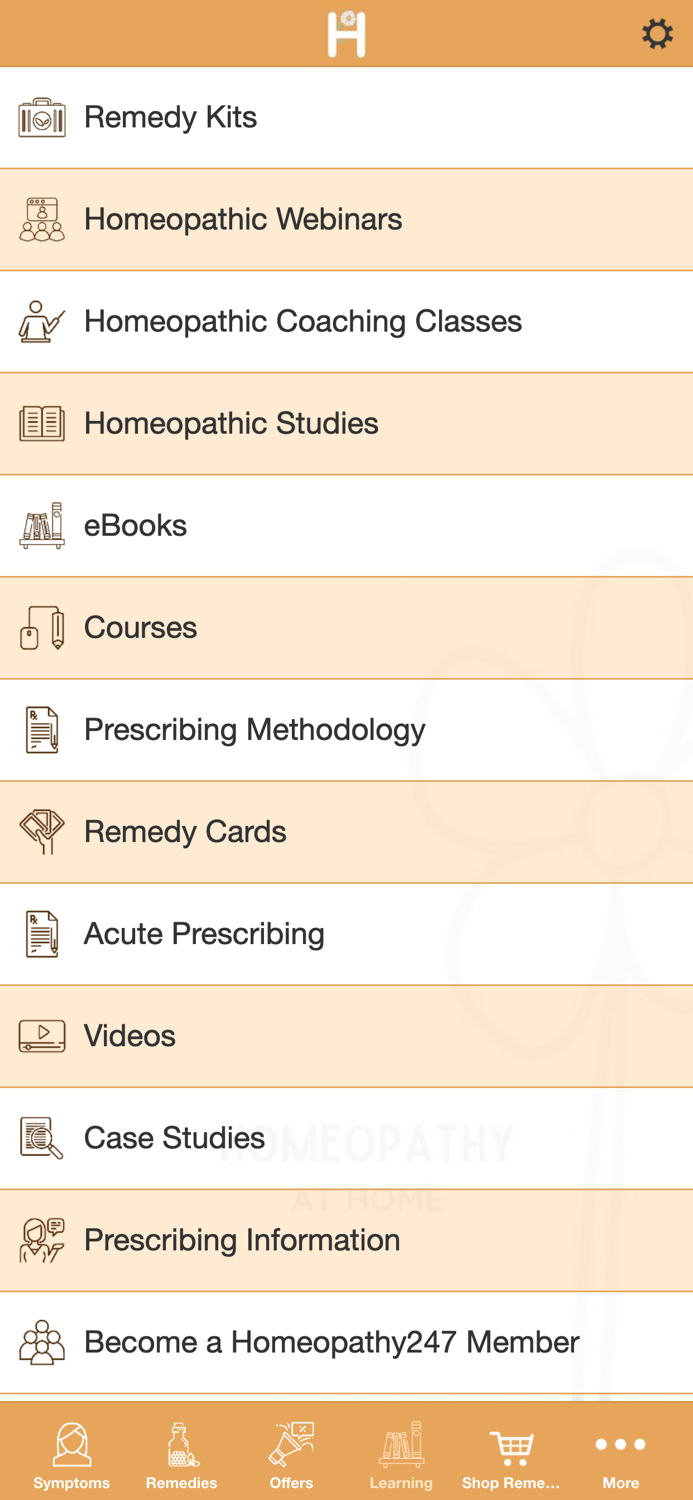Screen dimensions: 693x1500
Task: Open Homeopathic Webinars
Action: click(x=242, y=219)
